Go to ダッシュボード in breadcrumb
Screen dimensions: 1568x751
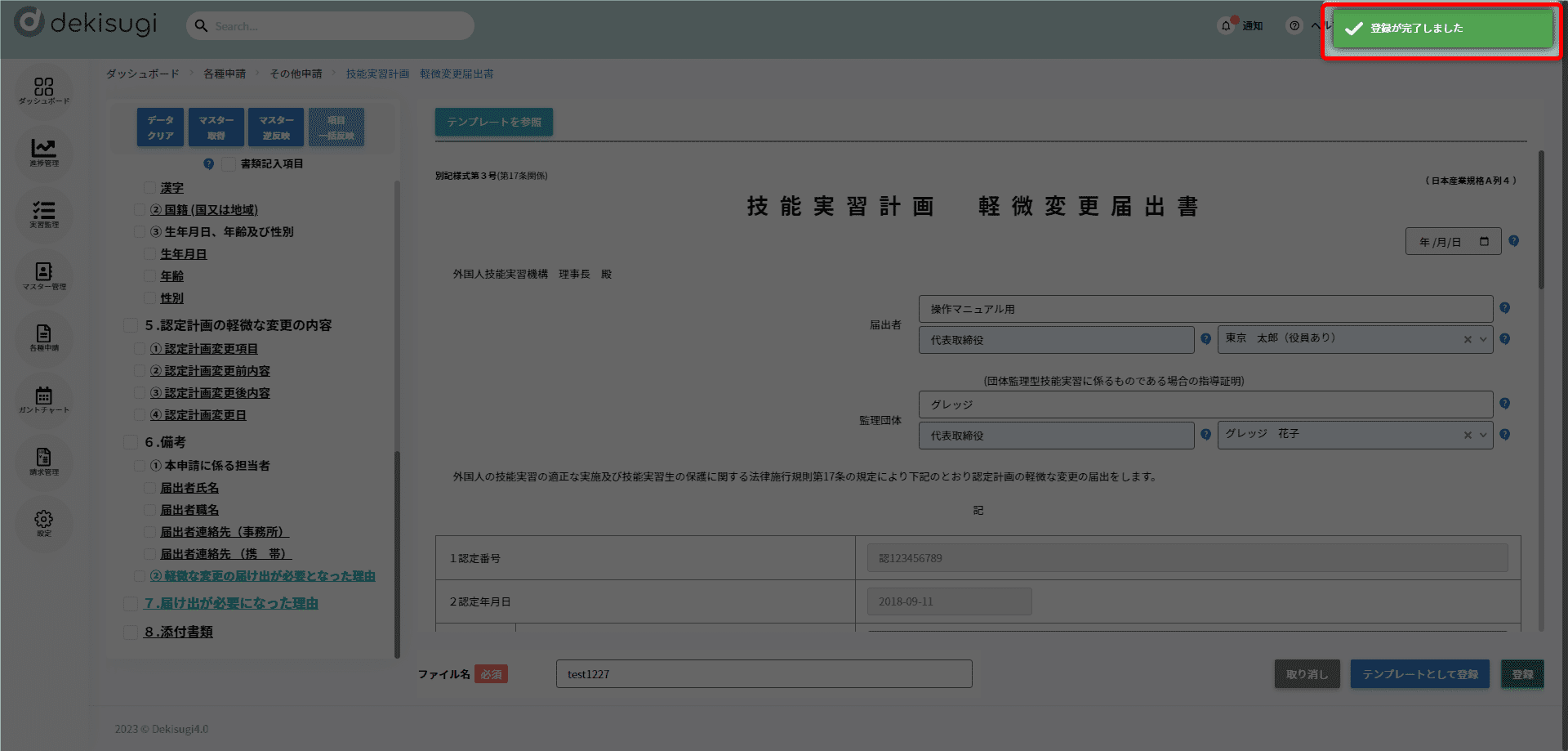[143, 74]
